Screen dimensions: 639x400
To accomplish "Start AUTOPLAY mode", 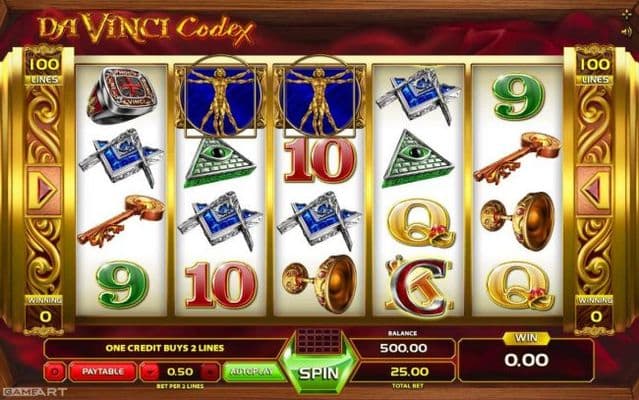I will pyautogui.click(x=253, y=371).
